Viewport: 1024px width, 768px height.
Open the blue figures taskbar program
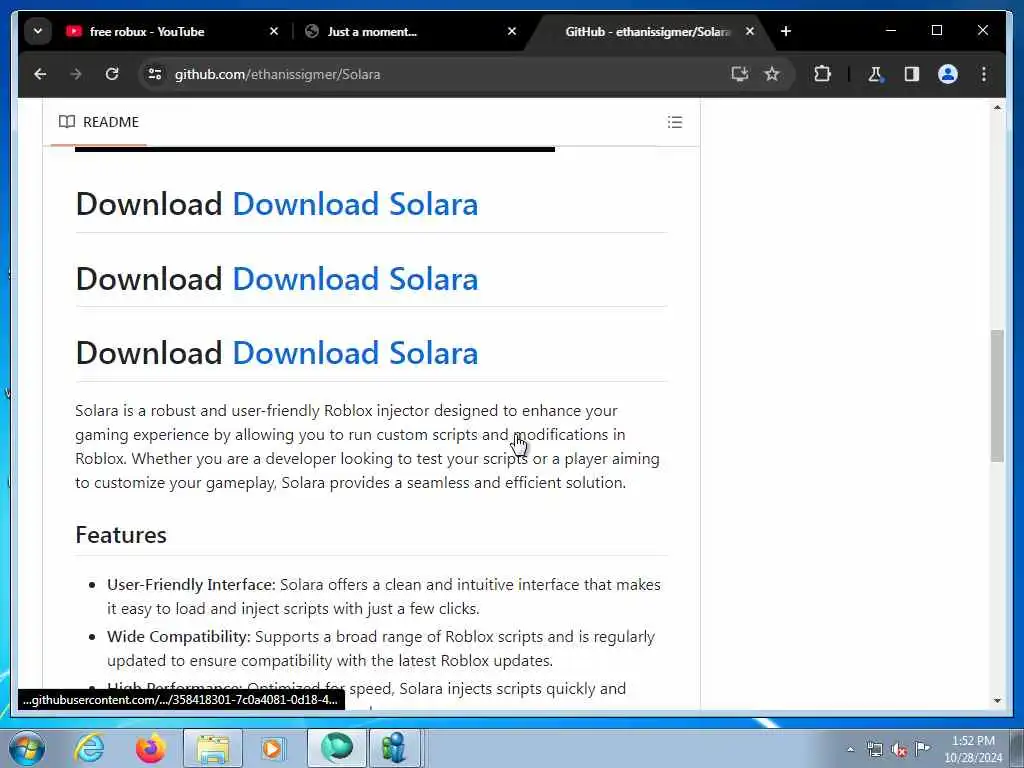394,748
